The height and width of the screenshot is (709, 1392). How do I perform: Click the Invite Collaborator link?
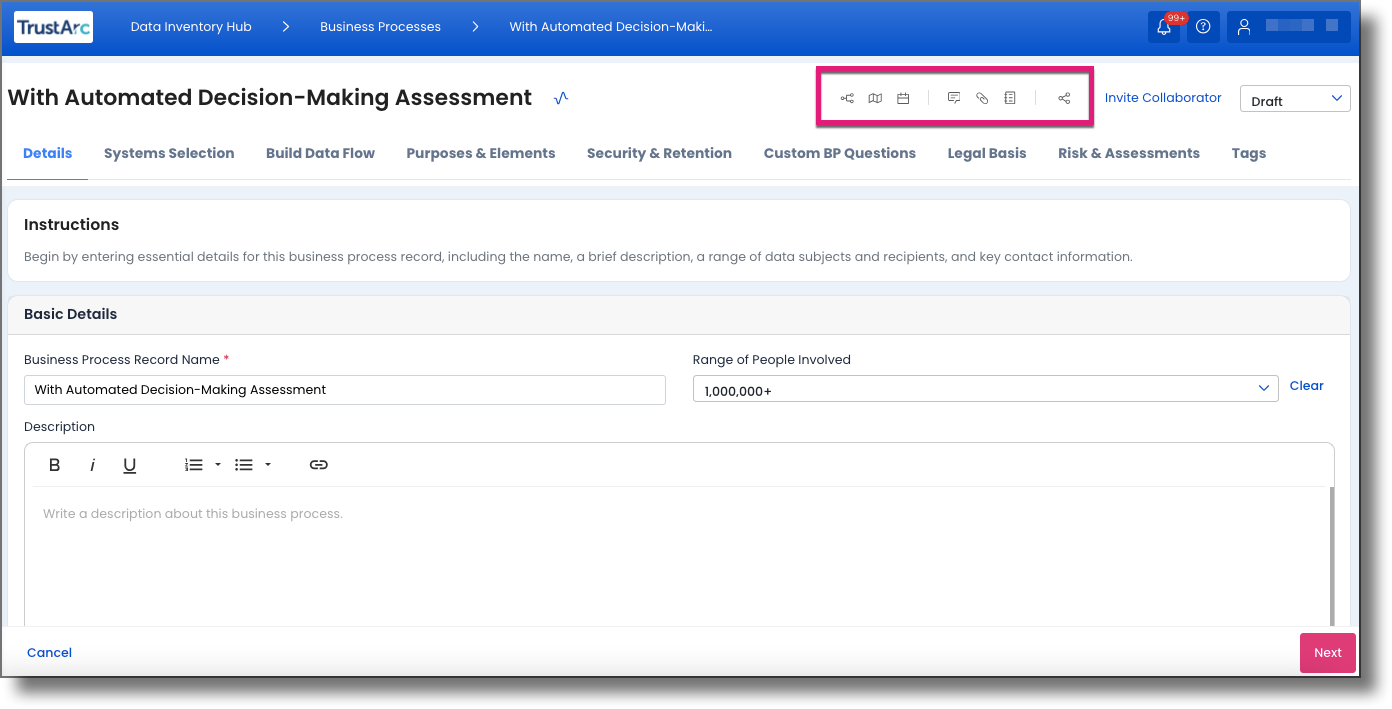(x=1163, y=97)
